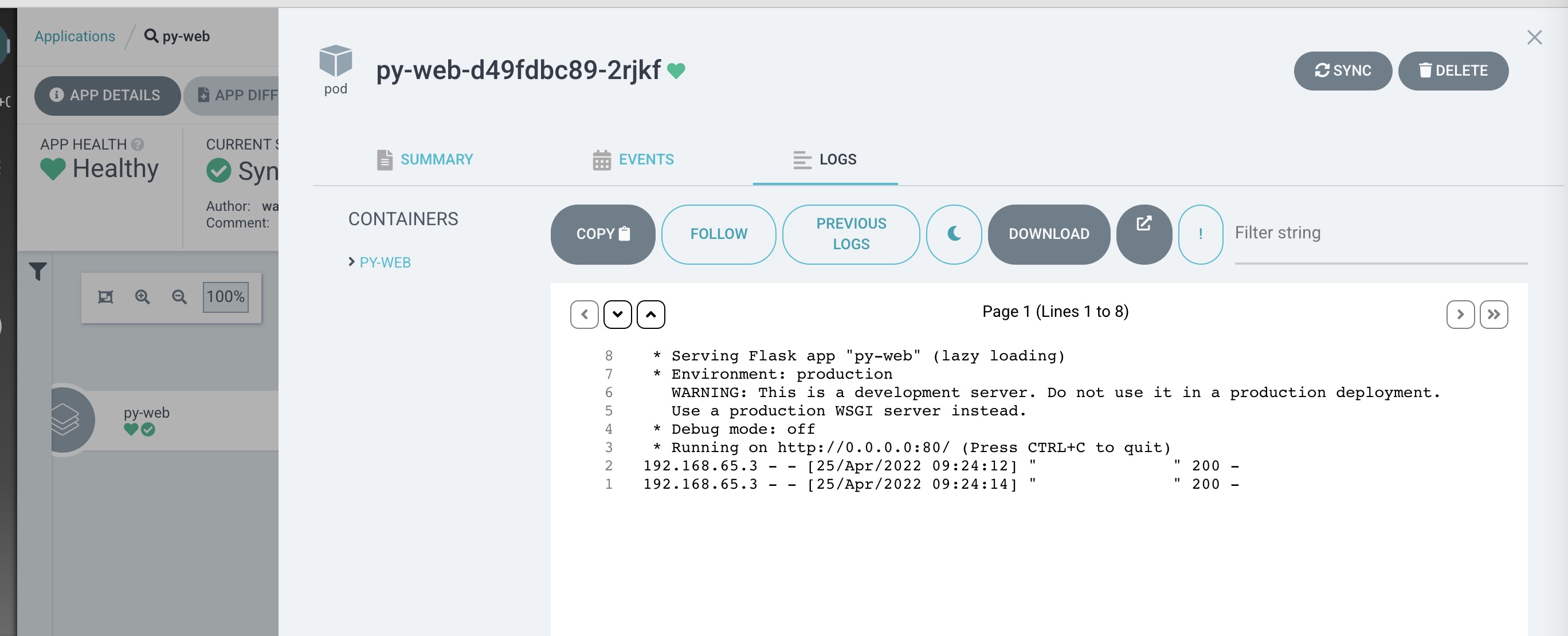1568x636 pixels.
Task: Click the Applications breadcrumb link
Action: (x=75, y=36)
